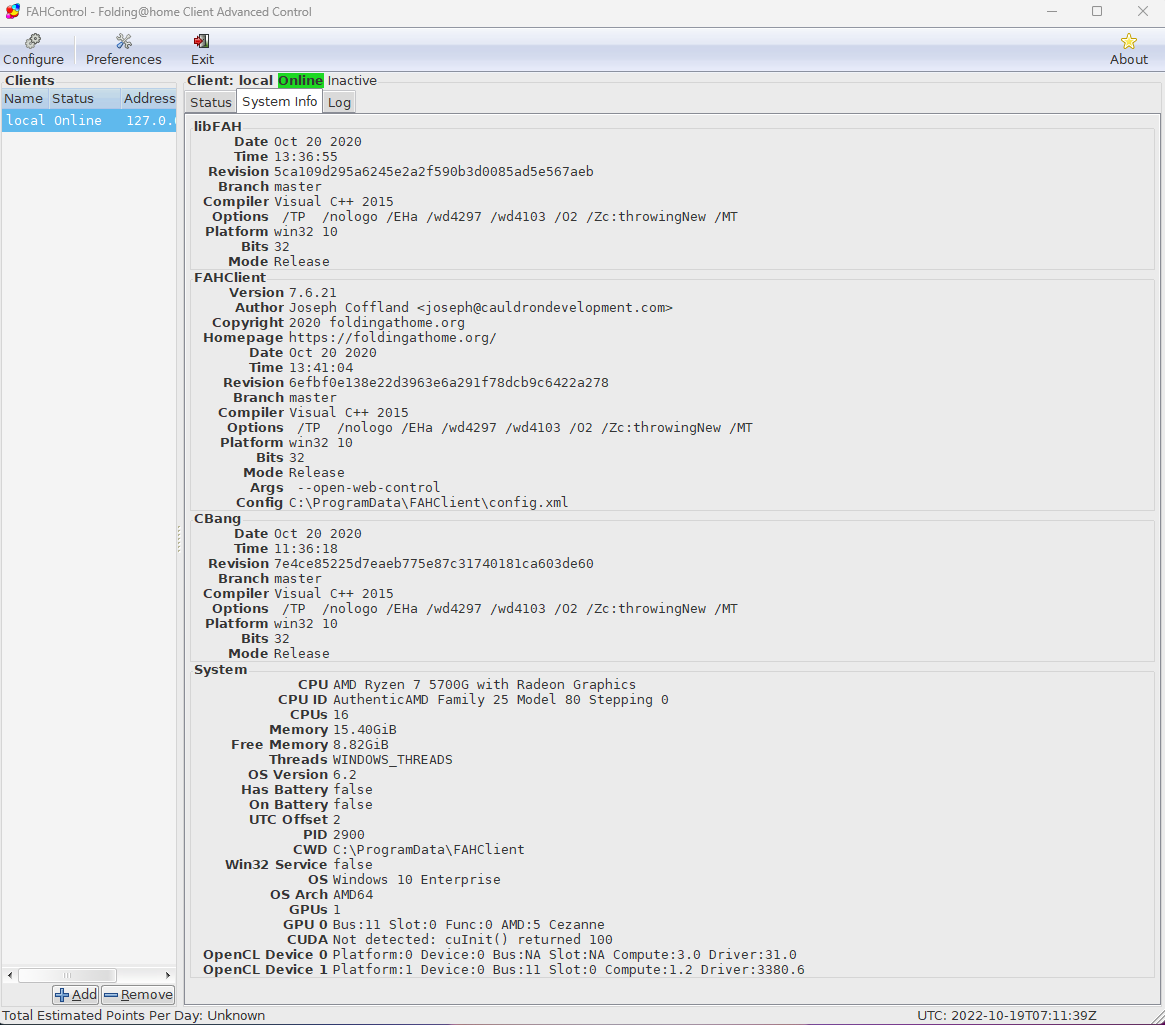Screen dimensions: 1165x1025
Task: Select the local client row
Action: 89,120
